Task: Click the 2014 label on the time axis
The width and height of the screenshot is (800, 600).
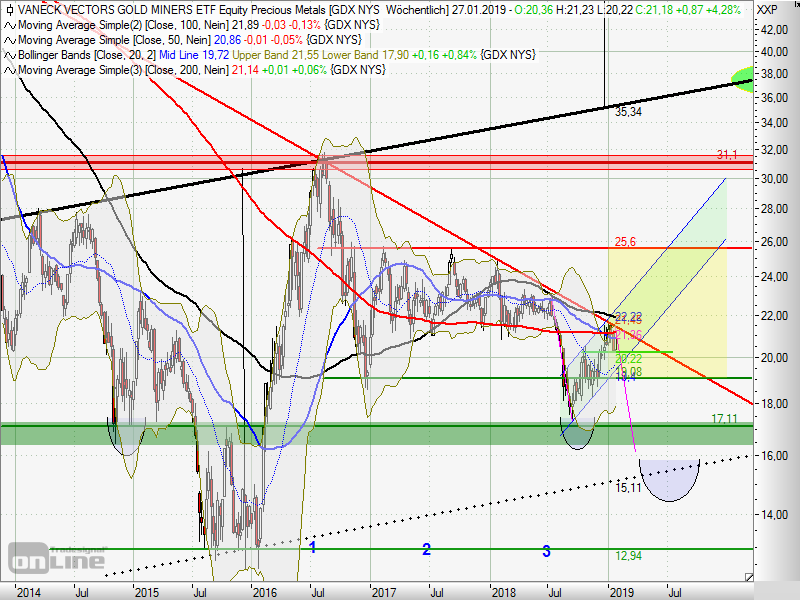Action: [29, 592]
